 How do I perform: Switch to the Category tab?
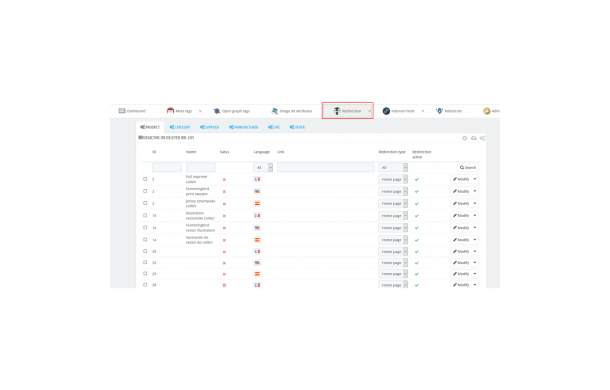(x=180, y=127)
